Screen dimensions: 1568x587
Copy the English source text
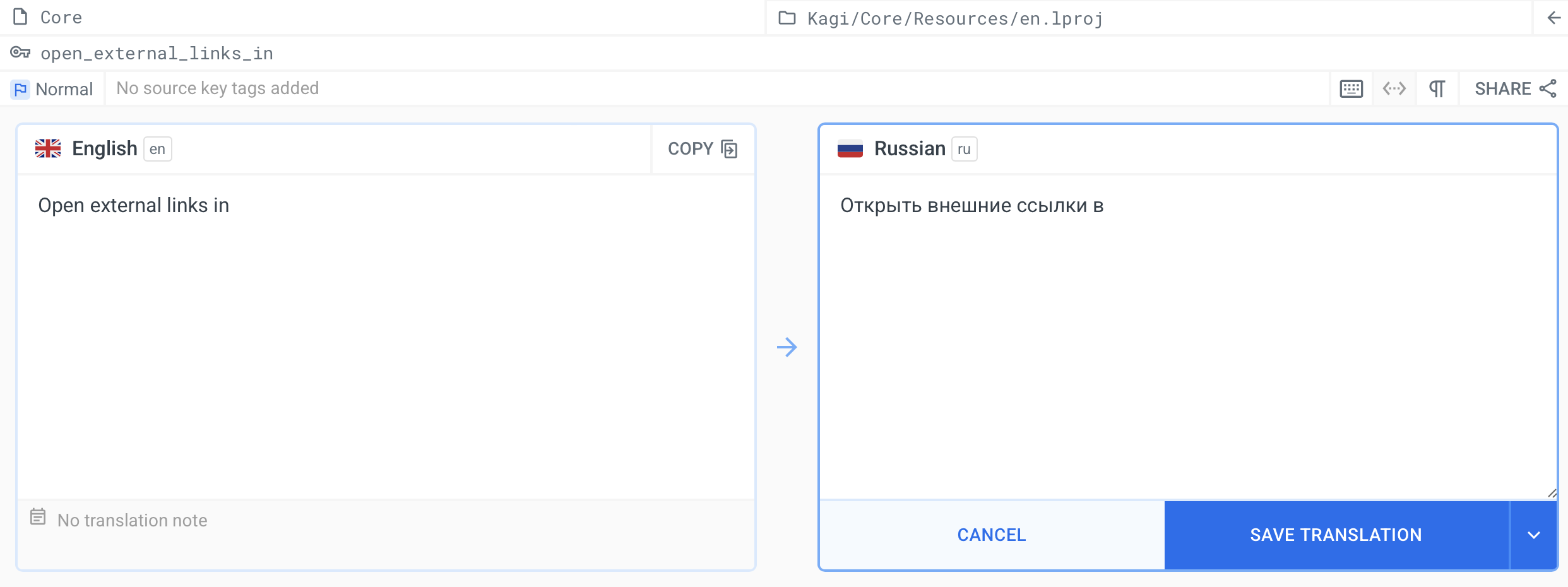tap(703, 149)
